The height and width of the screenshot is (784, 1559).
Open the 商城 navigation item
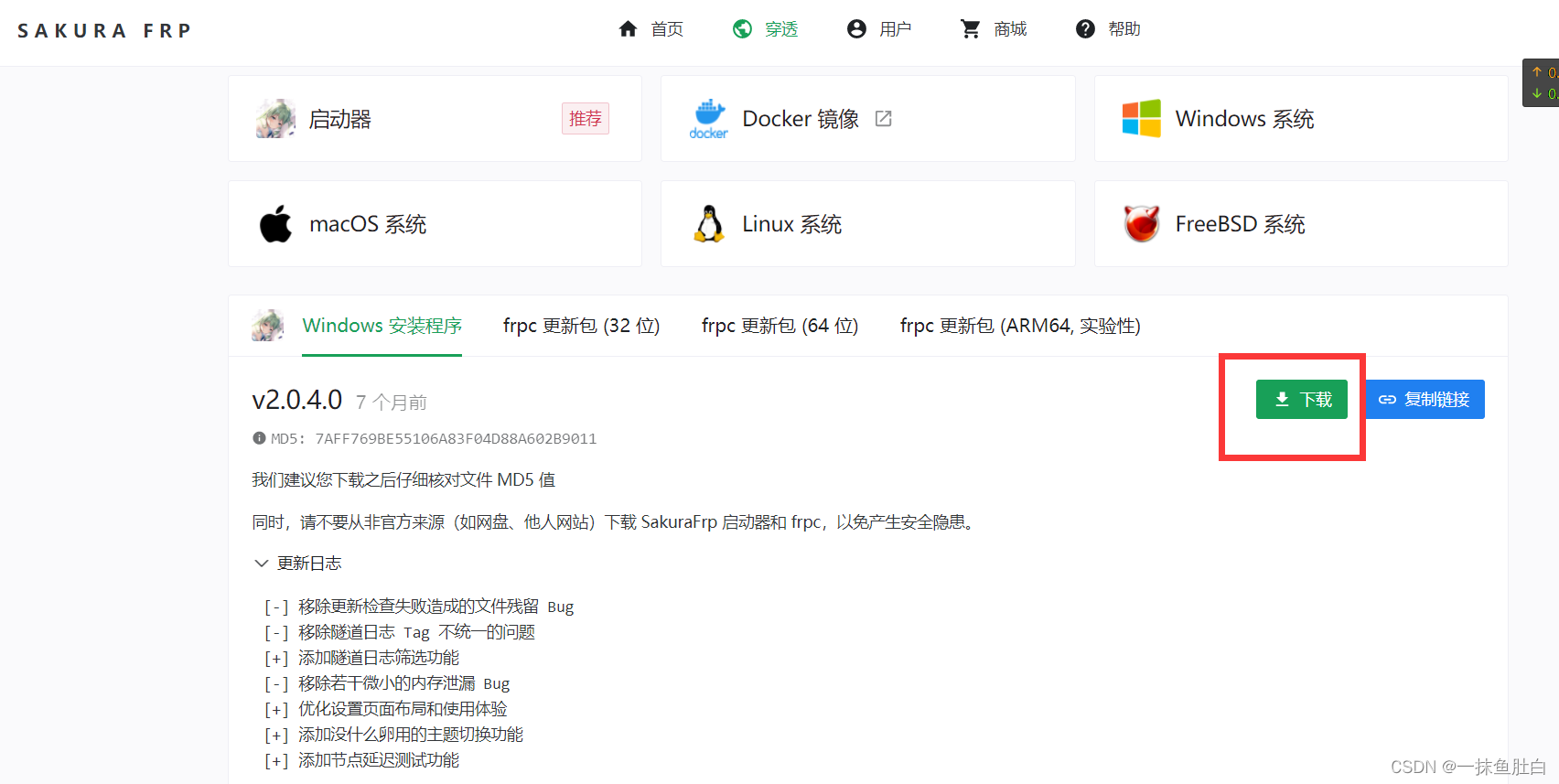coord(1010,29)
